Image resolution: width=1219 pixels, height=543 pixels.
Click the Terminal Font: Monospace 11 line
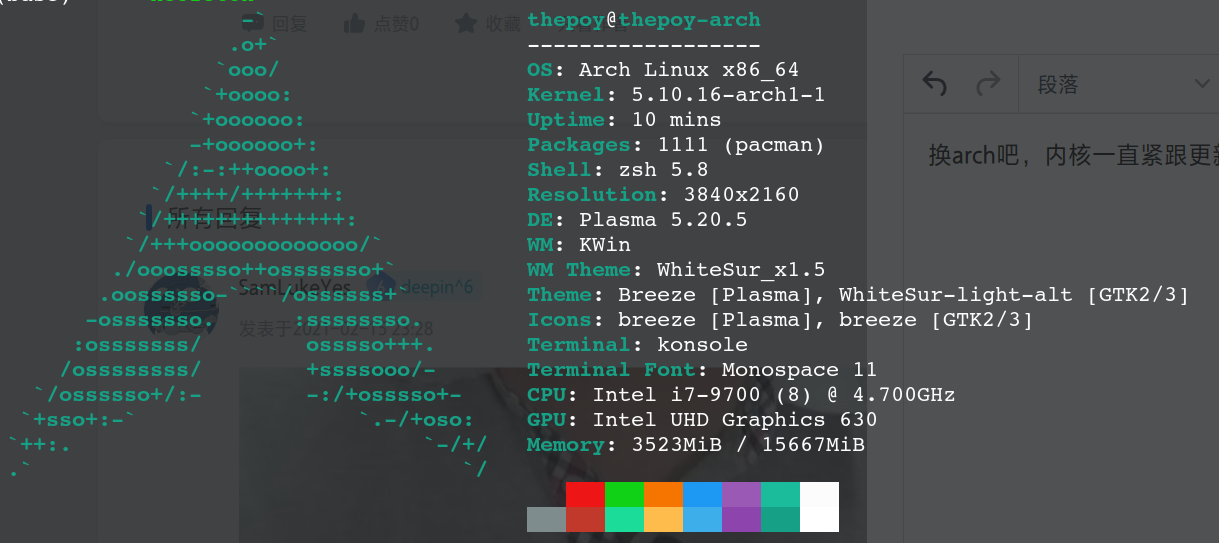click(x=702, y=370)
